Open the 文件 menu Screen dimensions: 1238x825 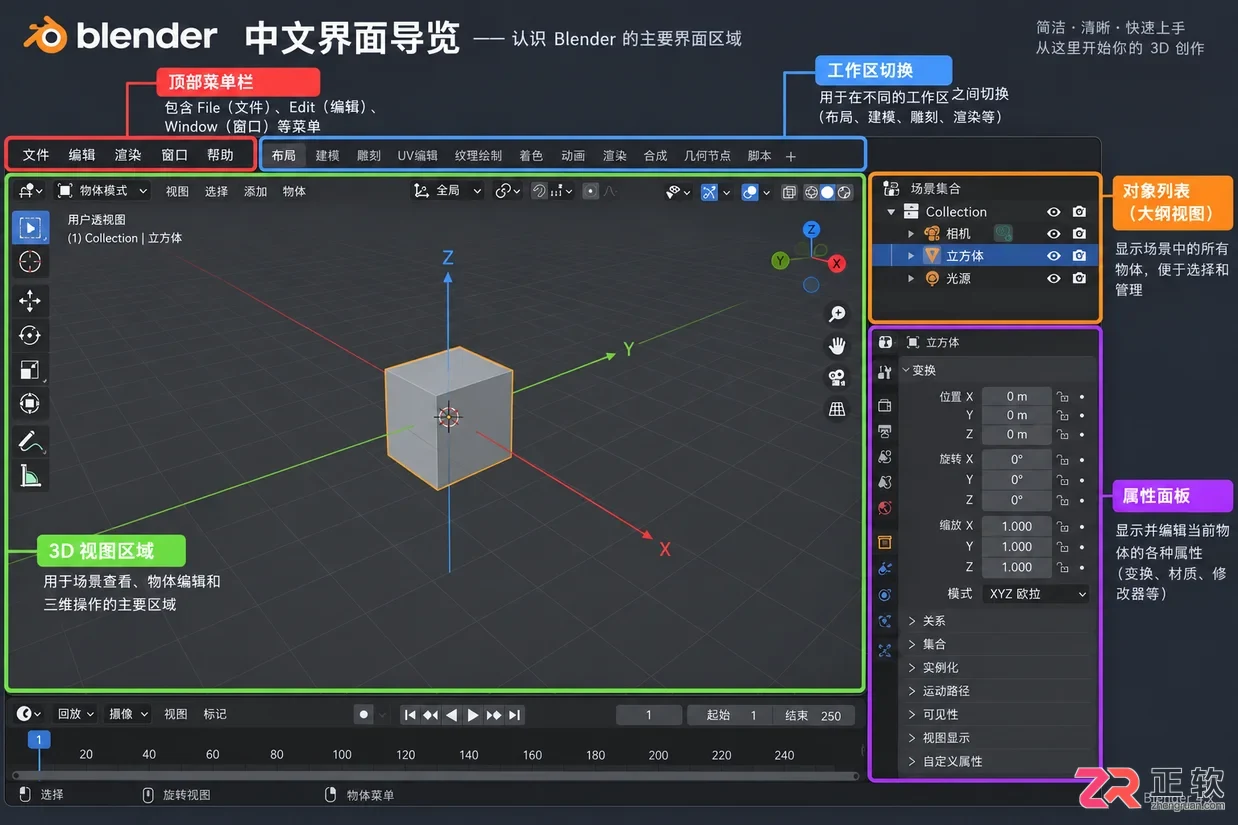coord(36,155)
